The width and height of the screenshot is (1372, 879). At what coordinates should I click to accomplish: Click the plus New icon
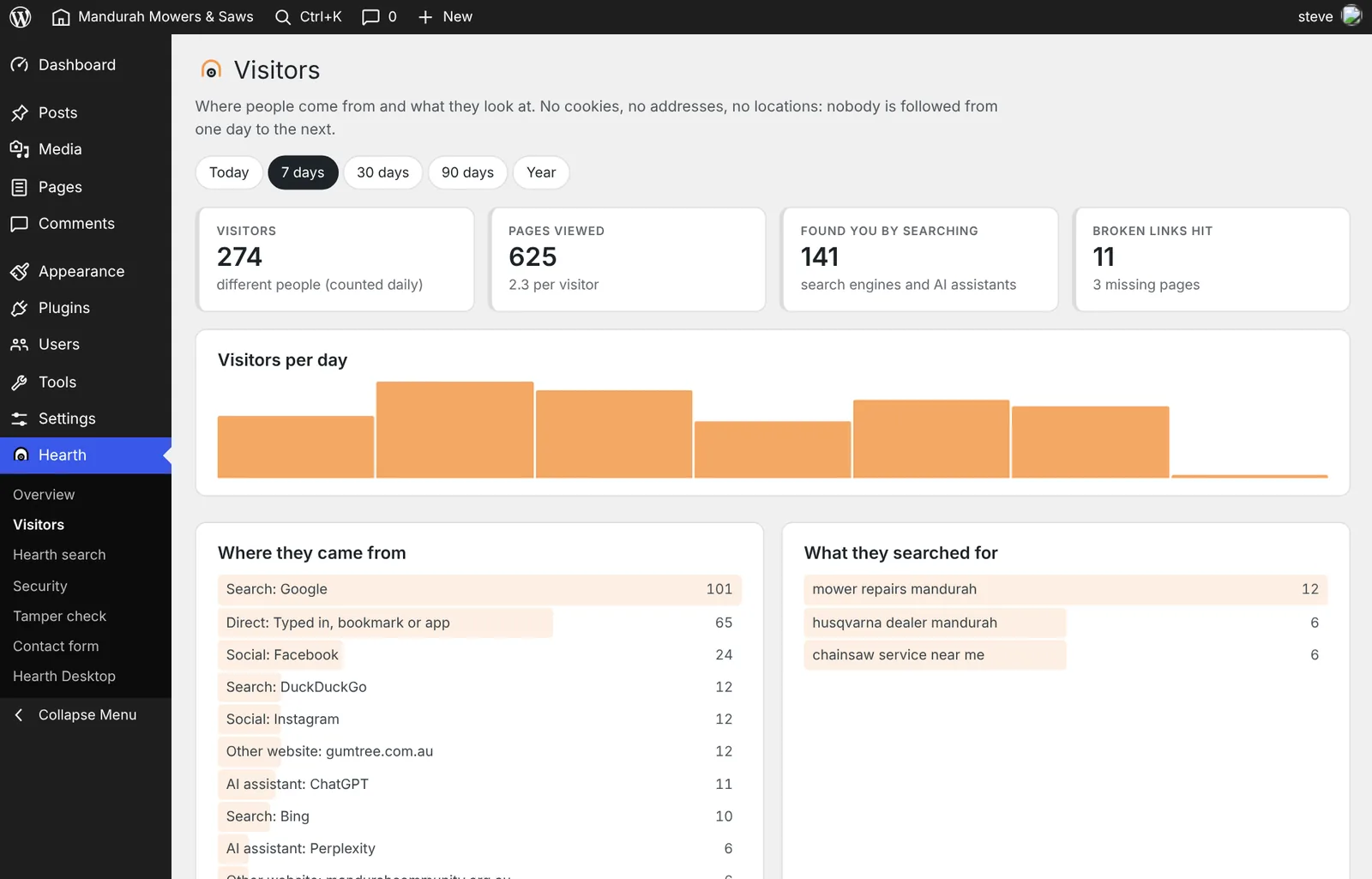[425, 17]
